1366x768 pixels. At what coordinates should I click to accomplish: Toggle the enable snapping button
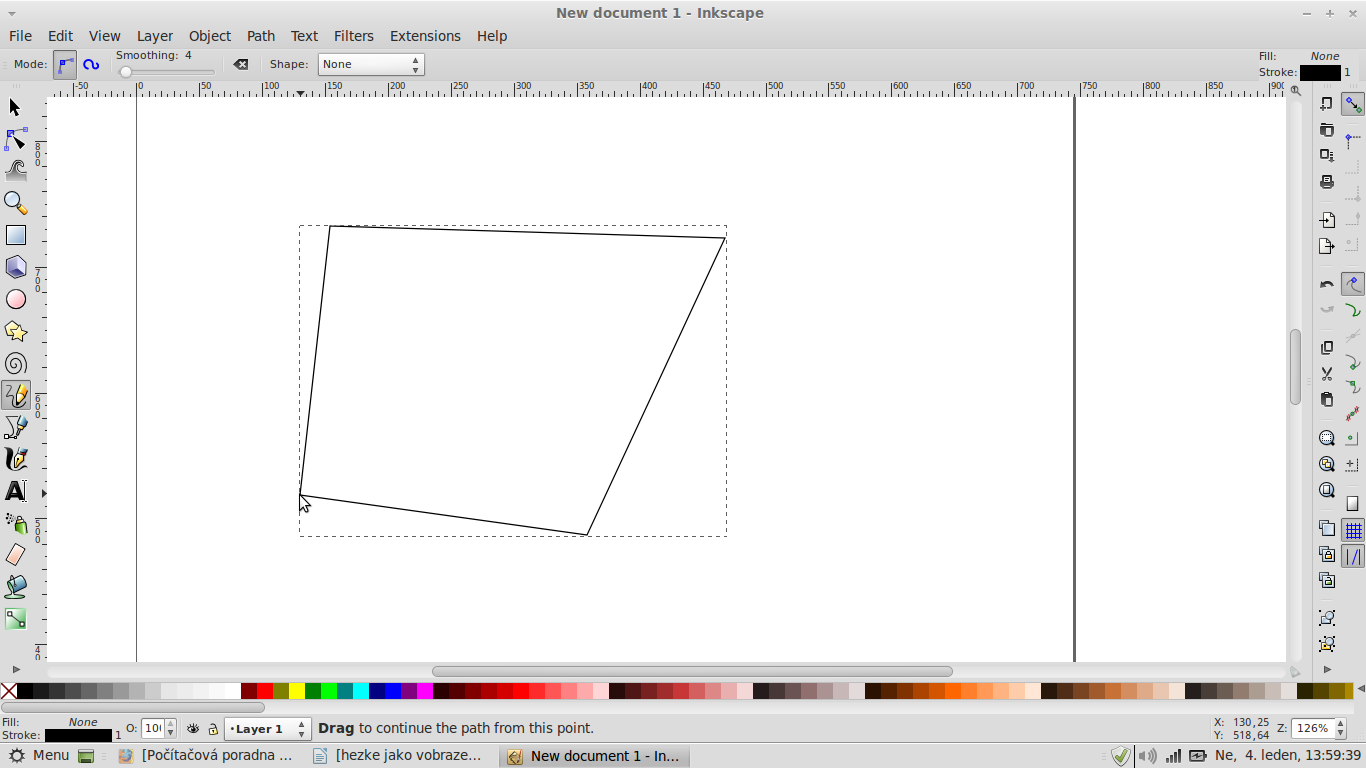(1353, 104)
